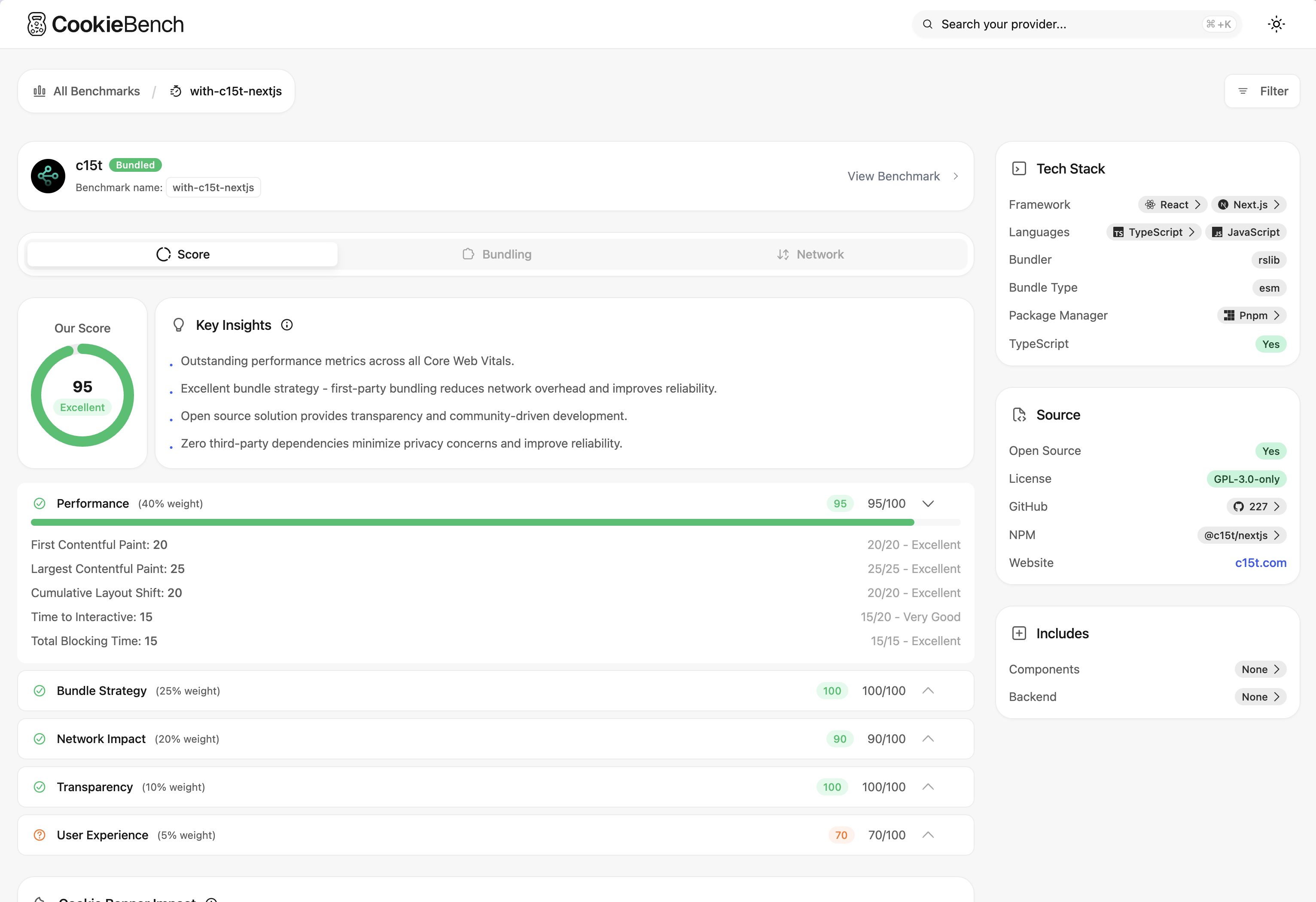The width and height of the screenshot is (1316, 902).
Task: Click the score ring showing 95
Action: [82, 395]
